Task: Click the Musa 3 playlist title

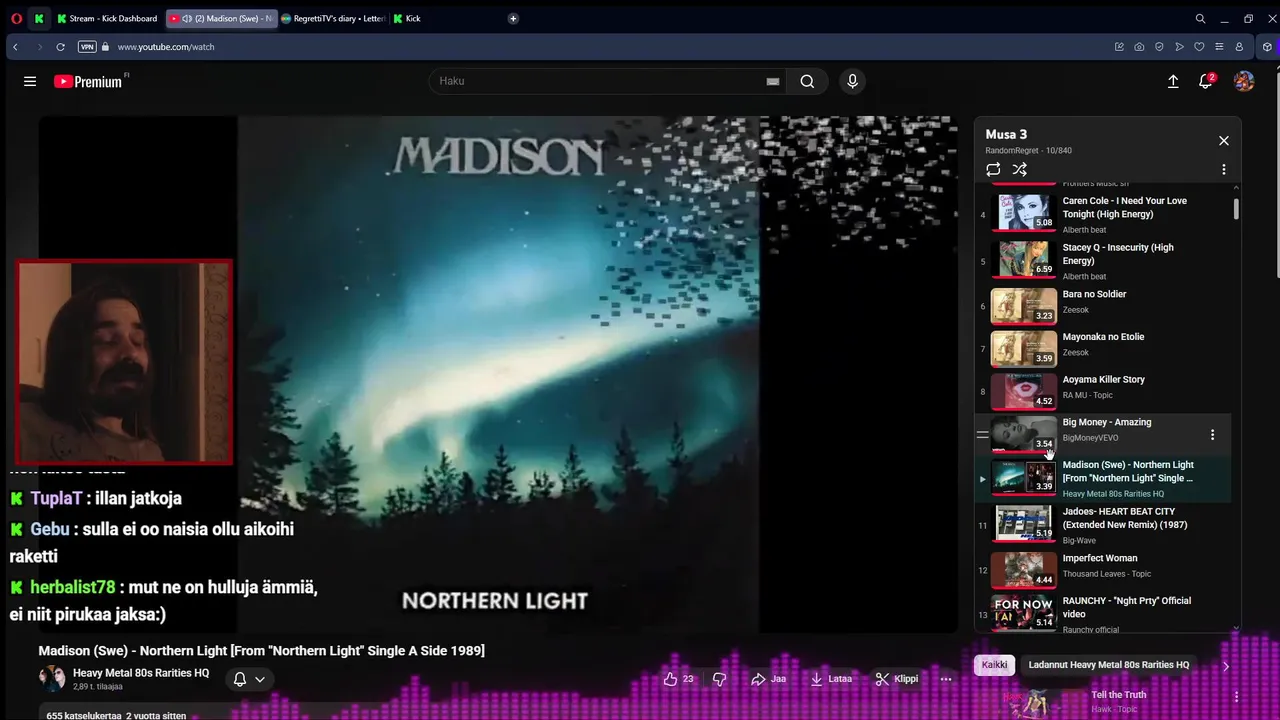Action: (1006, 134)
